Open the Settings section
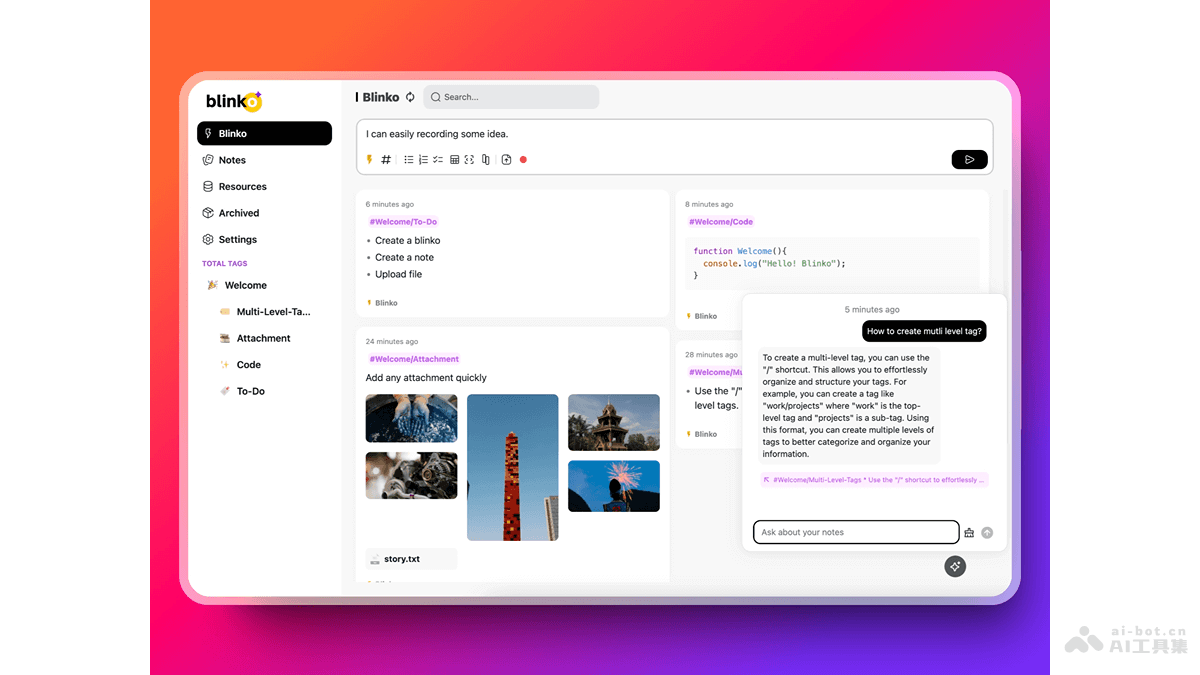 (x=236, y=239)
